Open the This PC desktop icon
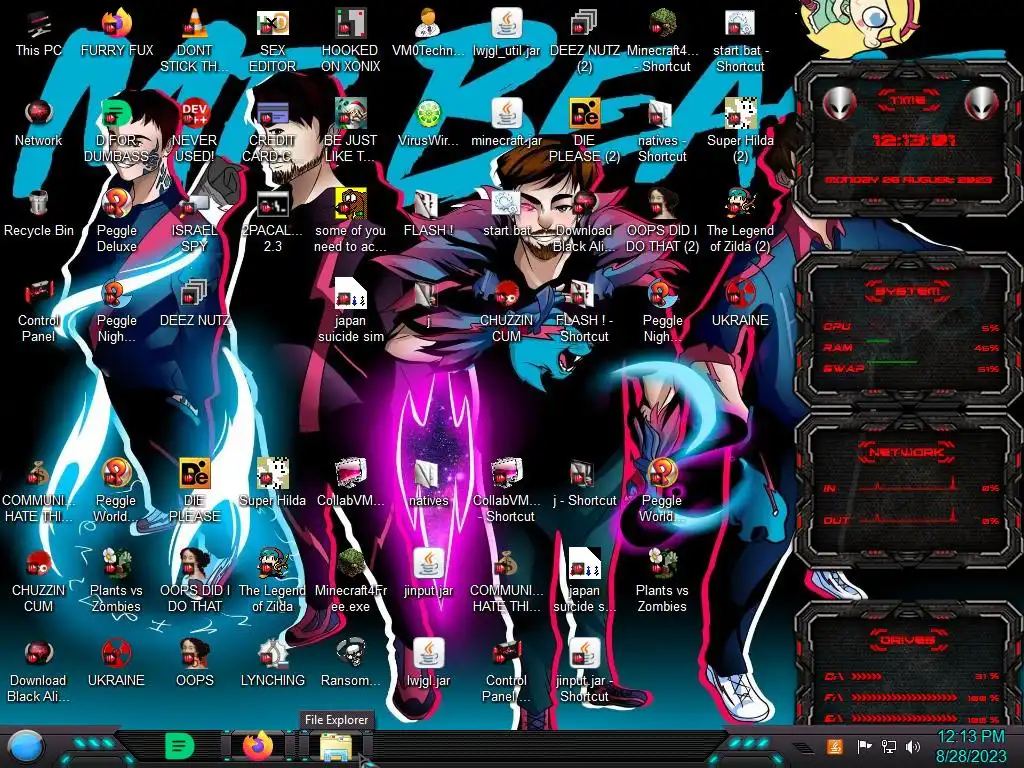Image resolution: width=1024 pixels, height=768 pixels. click(x=38, y=34)
